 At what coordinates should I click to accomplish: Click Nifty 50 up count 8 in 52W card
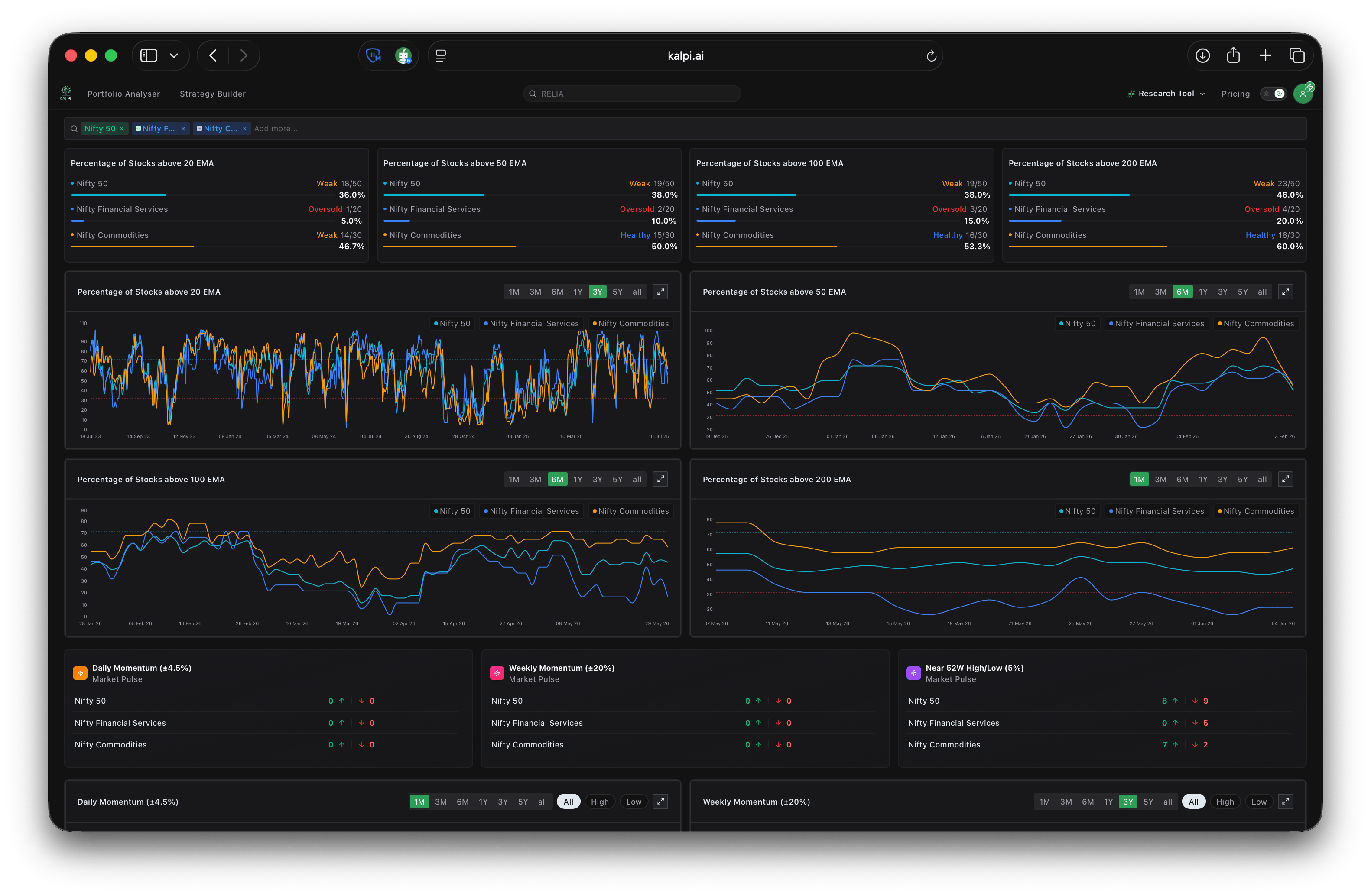[1164, 701]
